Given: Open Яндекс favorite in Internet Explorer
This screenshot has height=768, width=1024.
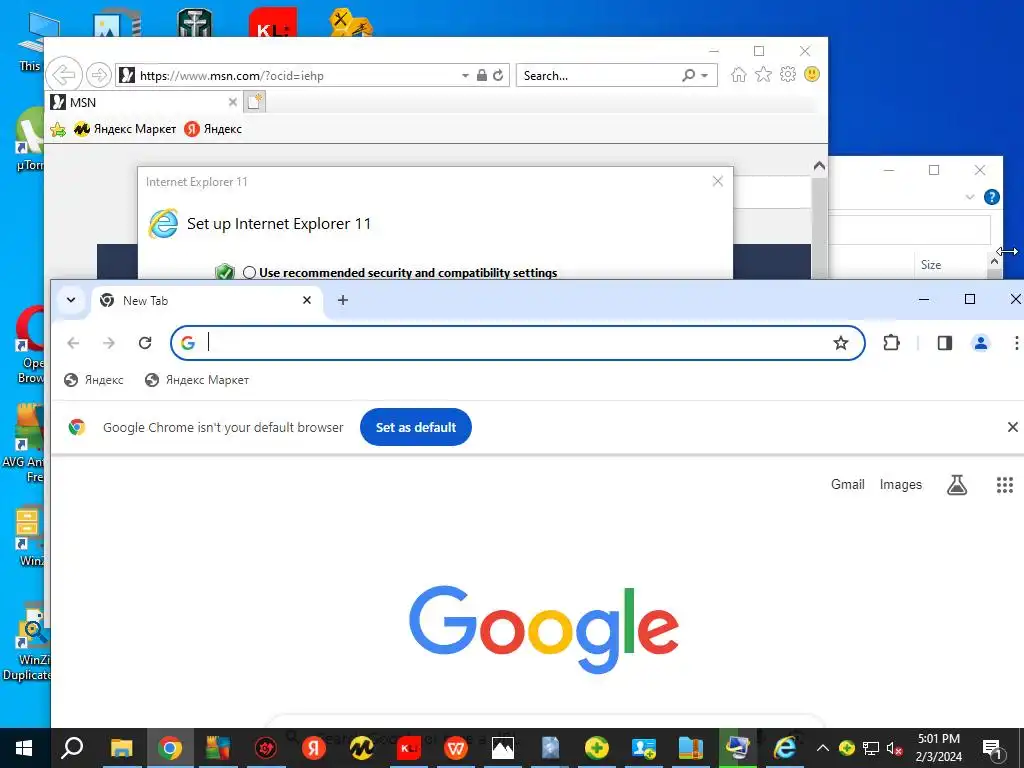Looking at the screenshot, I should click(213, 129).
